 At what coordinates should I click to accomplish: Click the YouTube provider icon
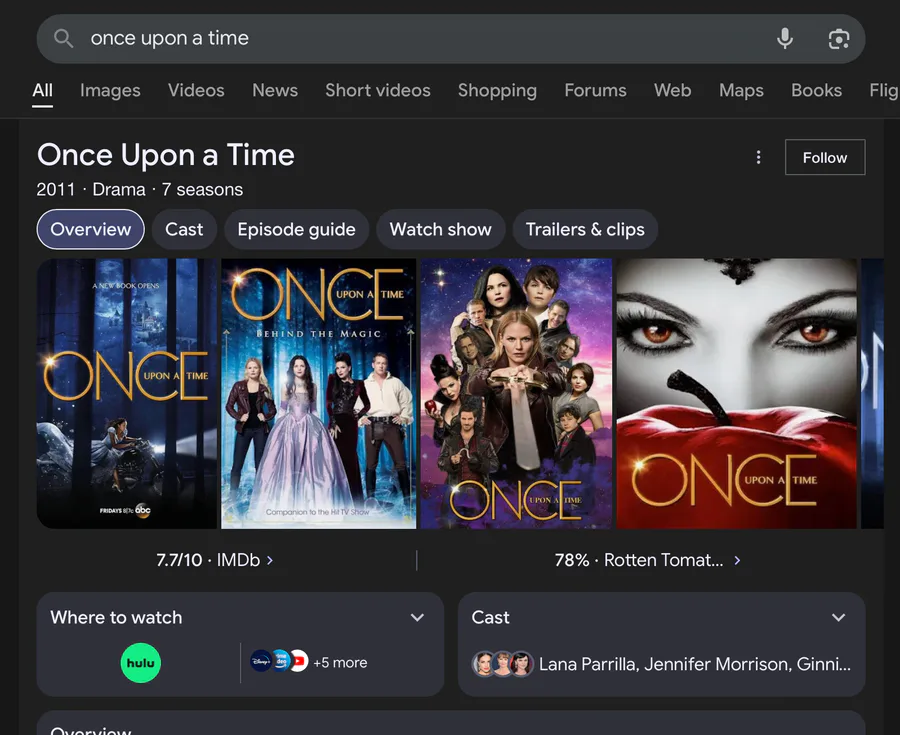point(298,661)
